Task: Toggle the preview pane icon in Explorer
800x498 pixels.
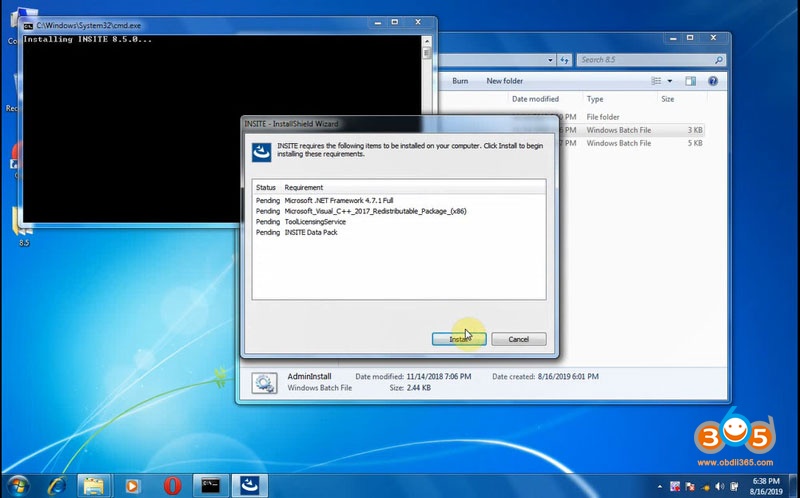Action: (690, 81)
